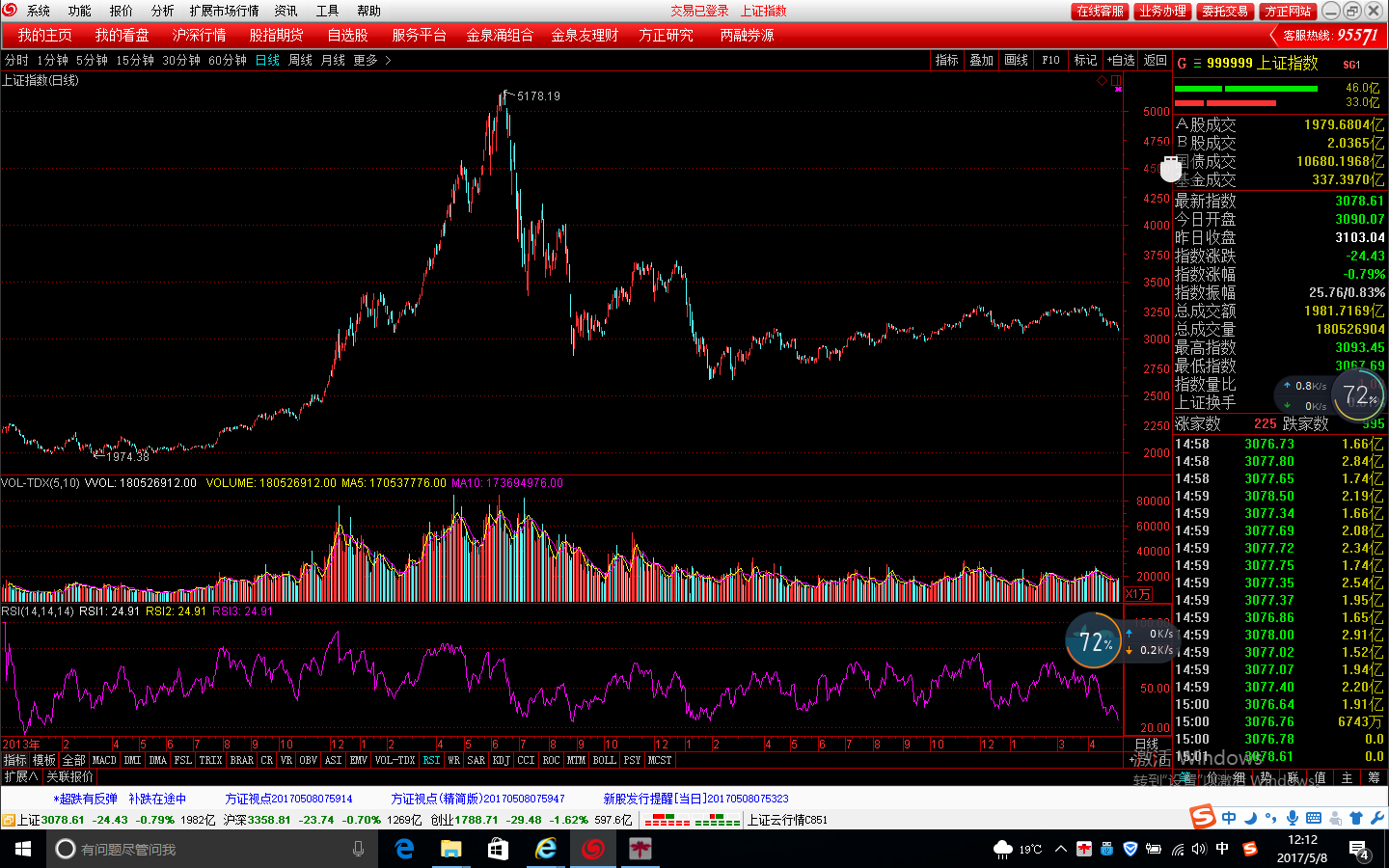Select the VOL-TDX indicator
This screenshot has height=868, width=1389.
395,760
